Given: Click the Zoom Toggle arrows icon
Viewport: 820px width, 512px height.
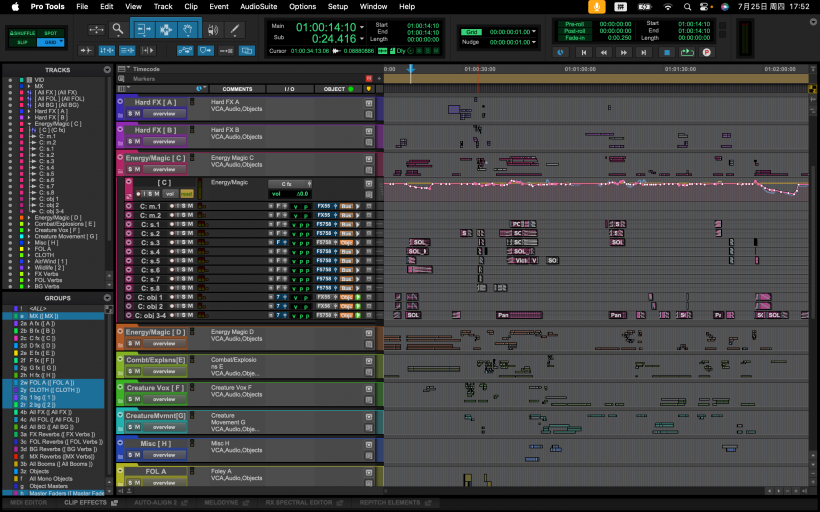Looking at the screenshot, I should [96, 30].
